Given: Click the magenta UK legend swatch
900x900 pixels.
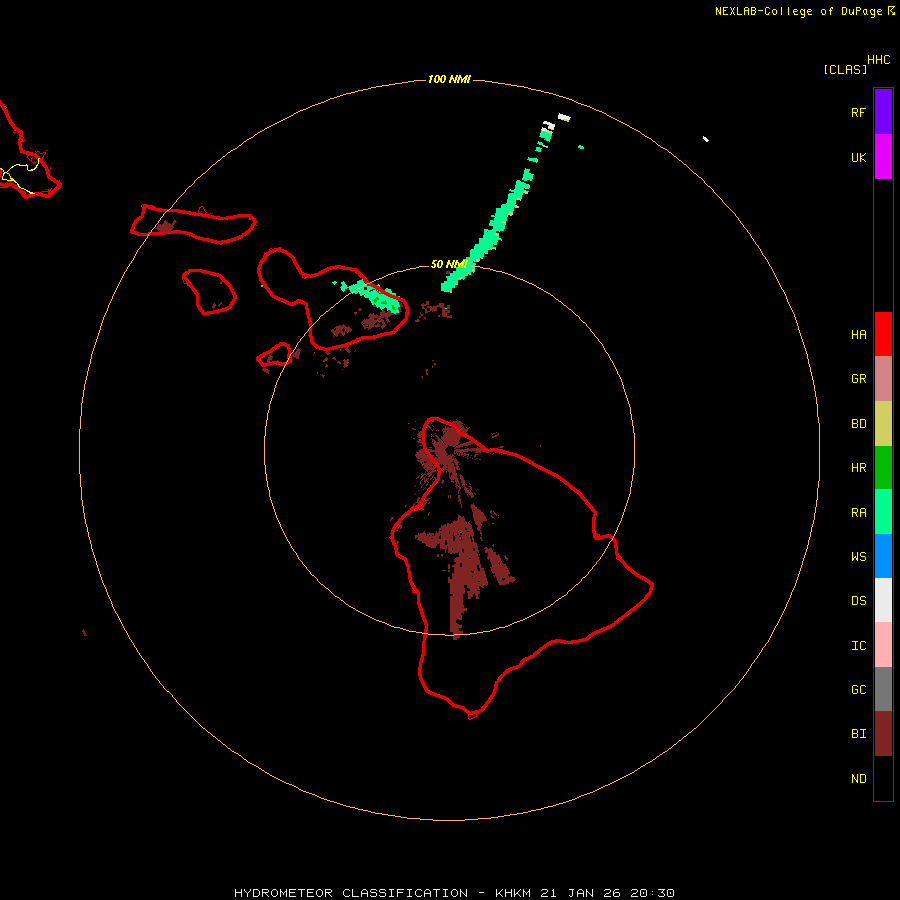Looking at the screenshot, I should [883, 157].
